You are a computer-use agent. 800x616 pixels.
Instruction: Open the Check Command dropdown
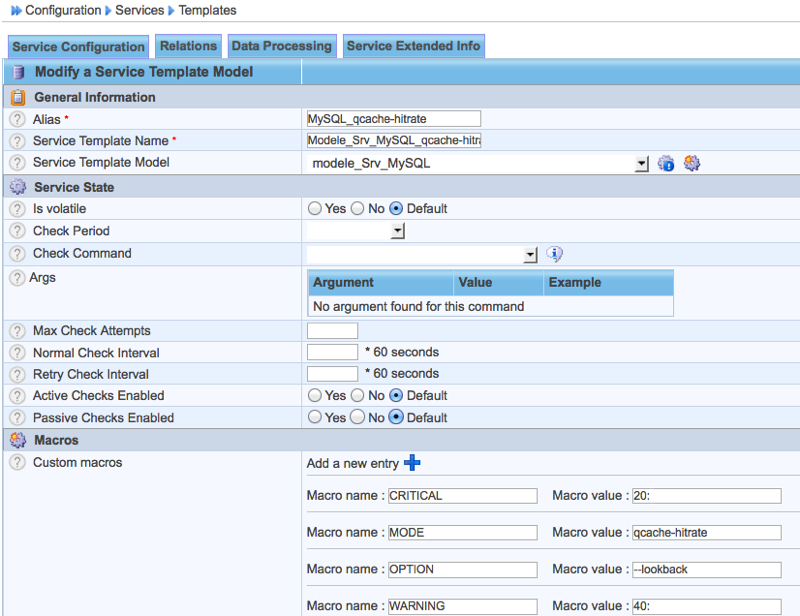click(x=531, y=255)
